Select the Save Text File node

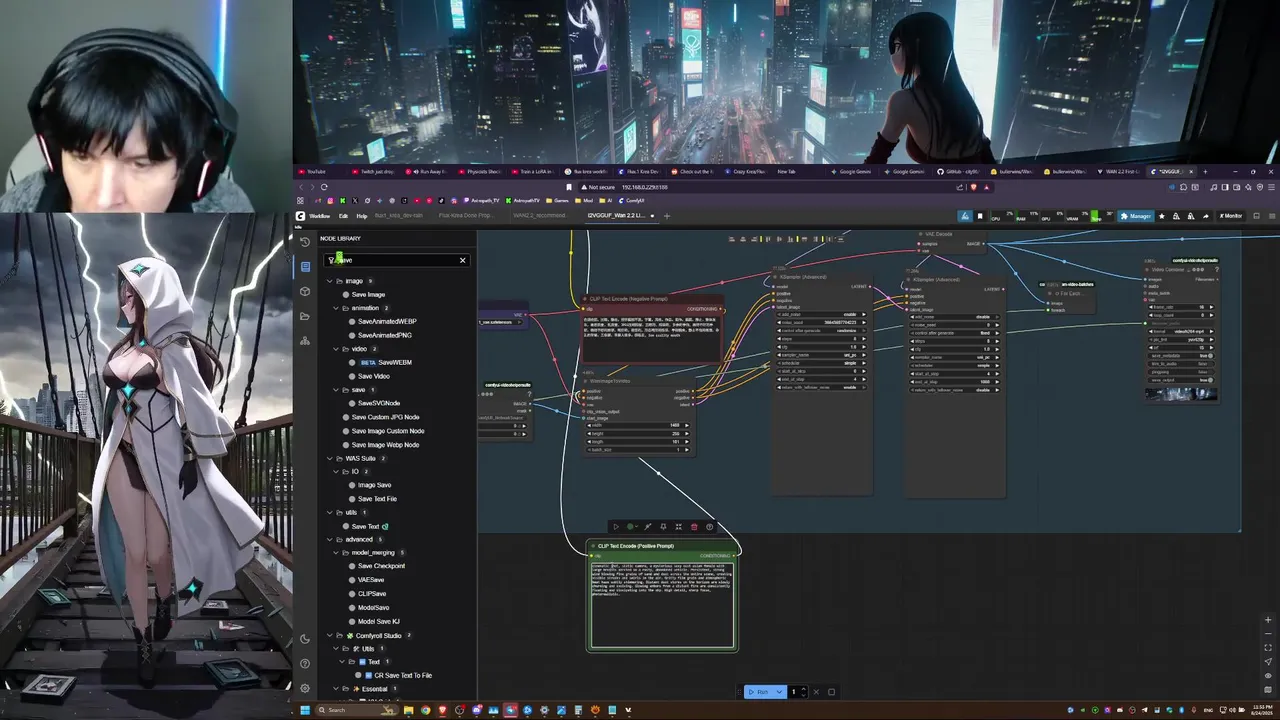click(x=377, y=498)
